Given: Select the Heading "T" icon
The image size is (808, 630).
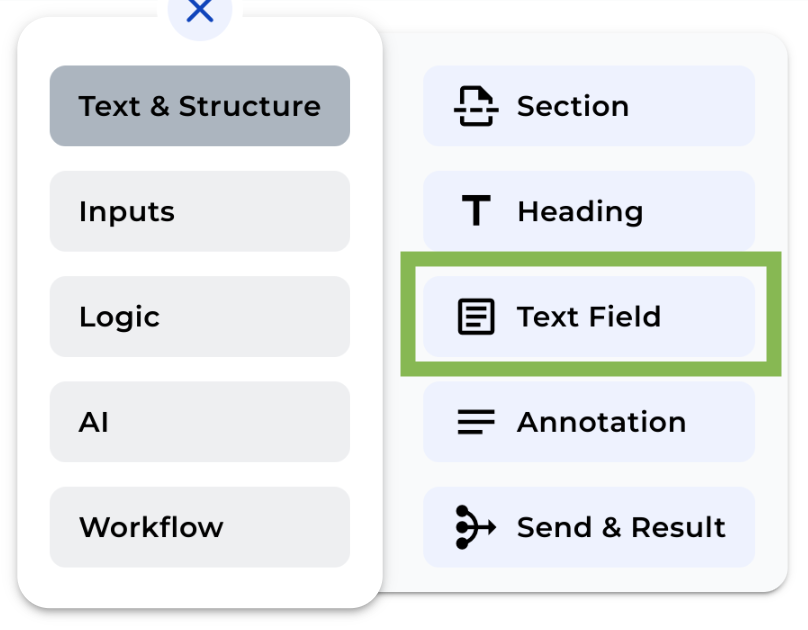Looking at the screenshot, I should pos(475,211).
